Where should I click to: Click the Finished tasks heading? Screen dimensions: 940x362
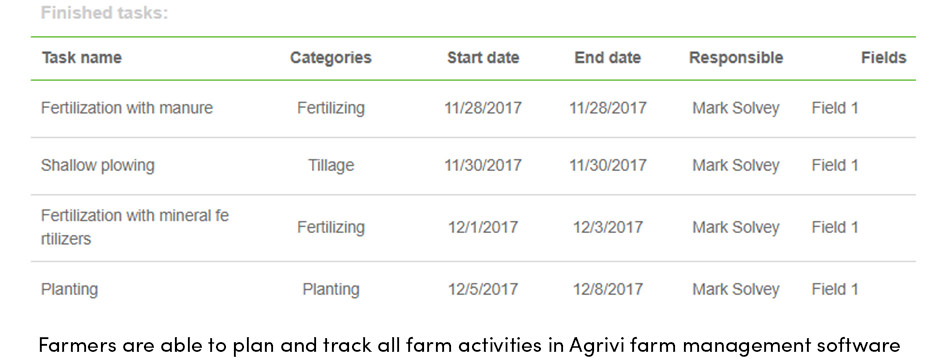105,13
